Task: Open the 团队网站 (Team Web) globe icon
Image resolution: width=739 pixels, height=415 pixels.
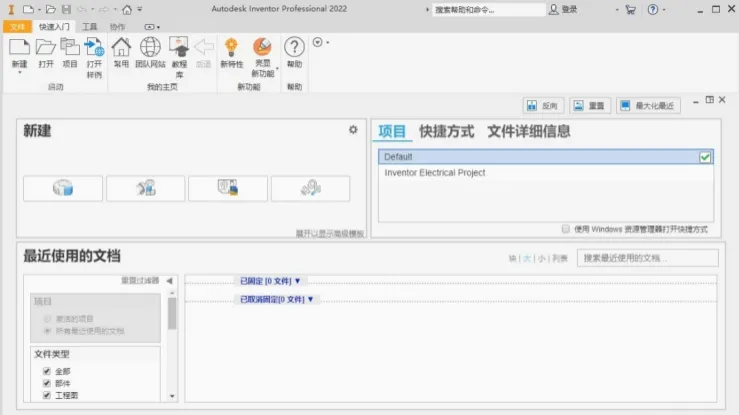Action: point(150,47)
